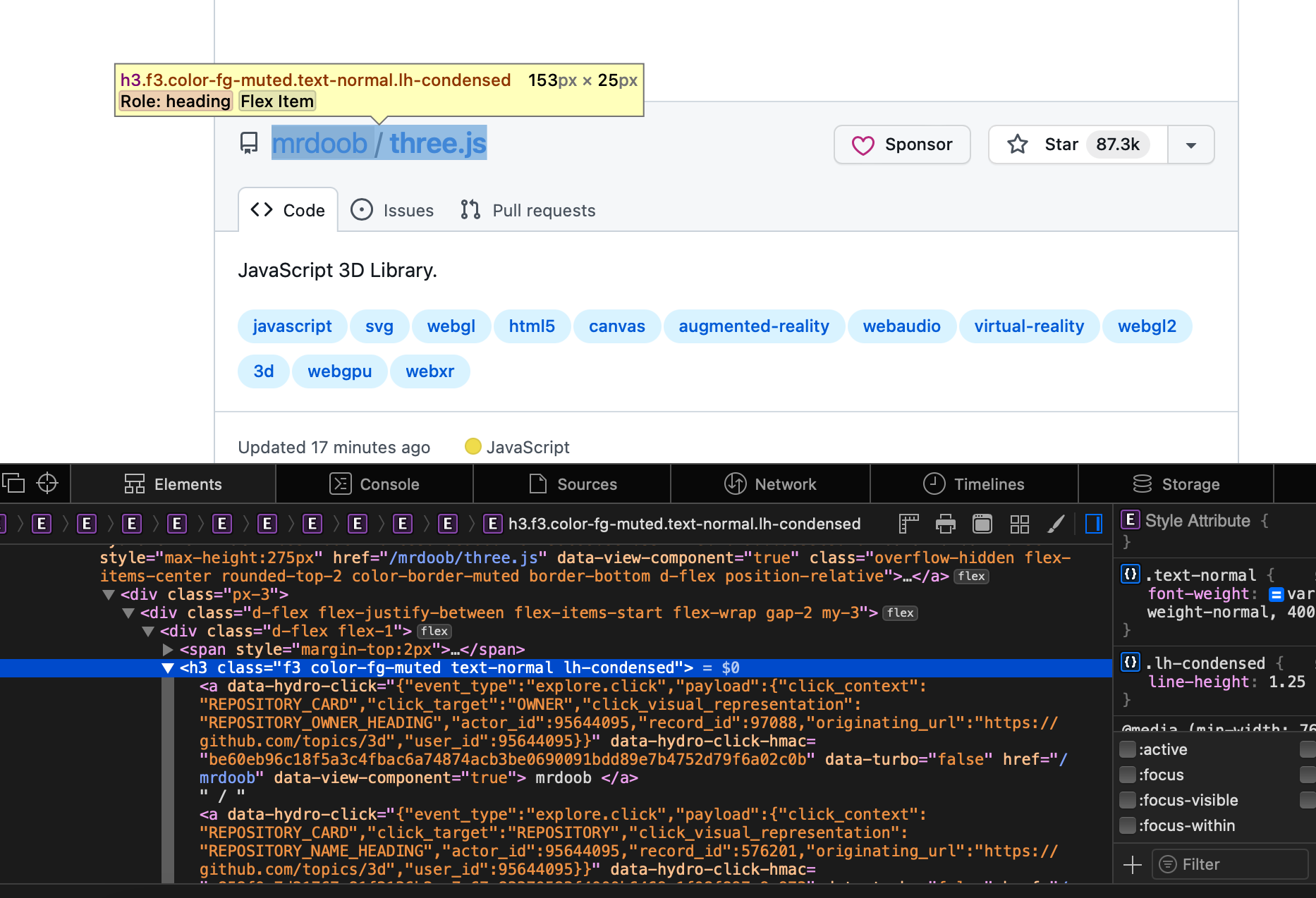Open the javascript topic tag
Image resolution: width=1316 pixels, height=898 pixels.
pyautogui.click(x=292, y=326)
